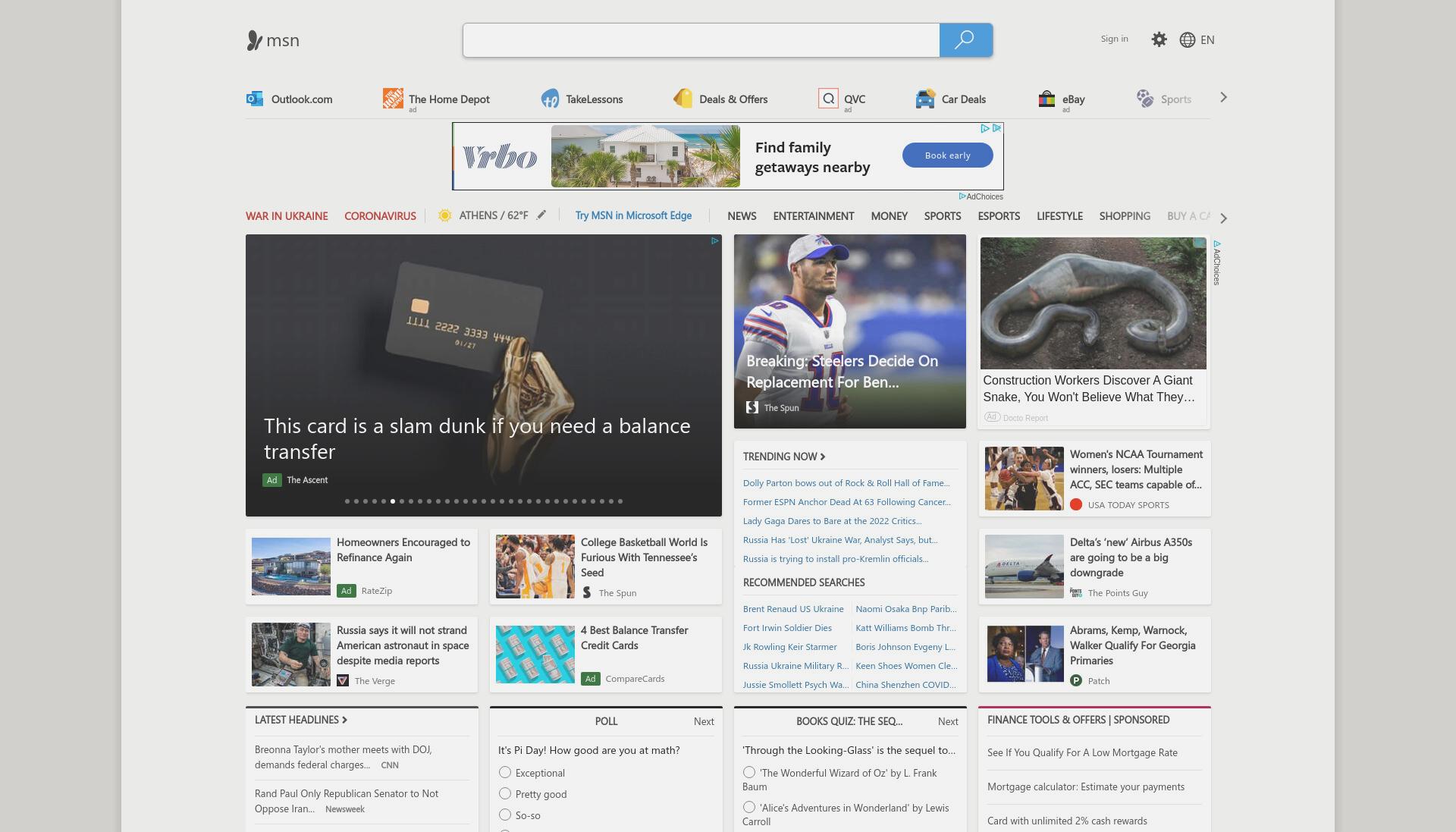Open the LATEST HEADLINES section
Screen dimensions: 1456x832
[x=301, y=720]
